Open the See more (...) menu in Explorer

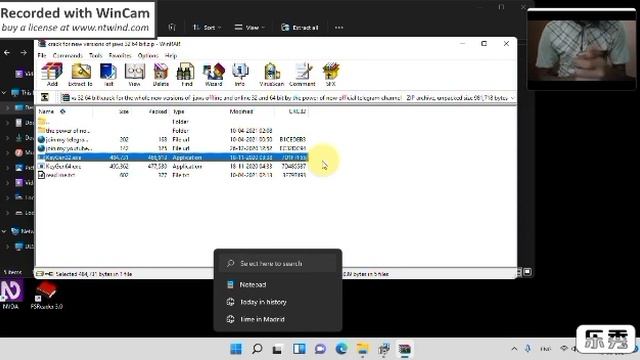tap(339, 27)
